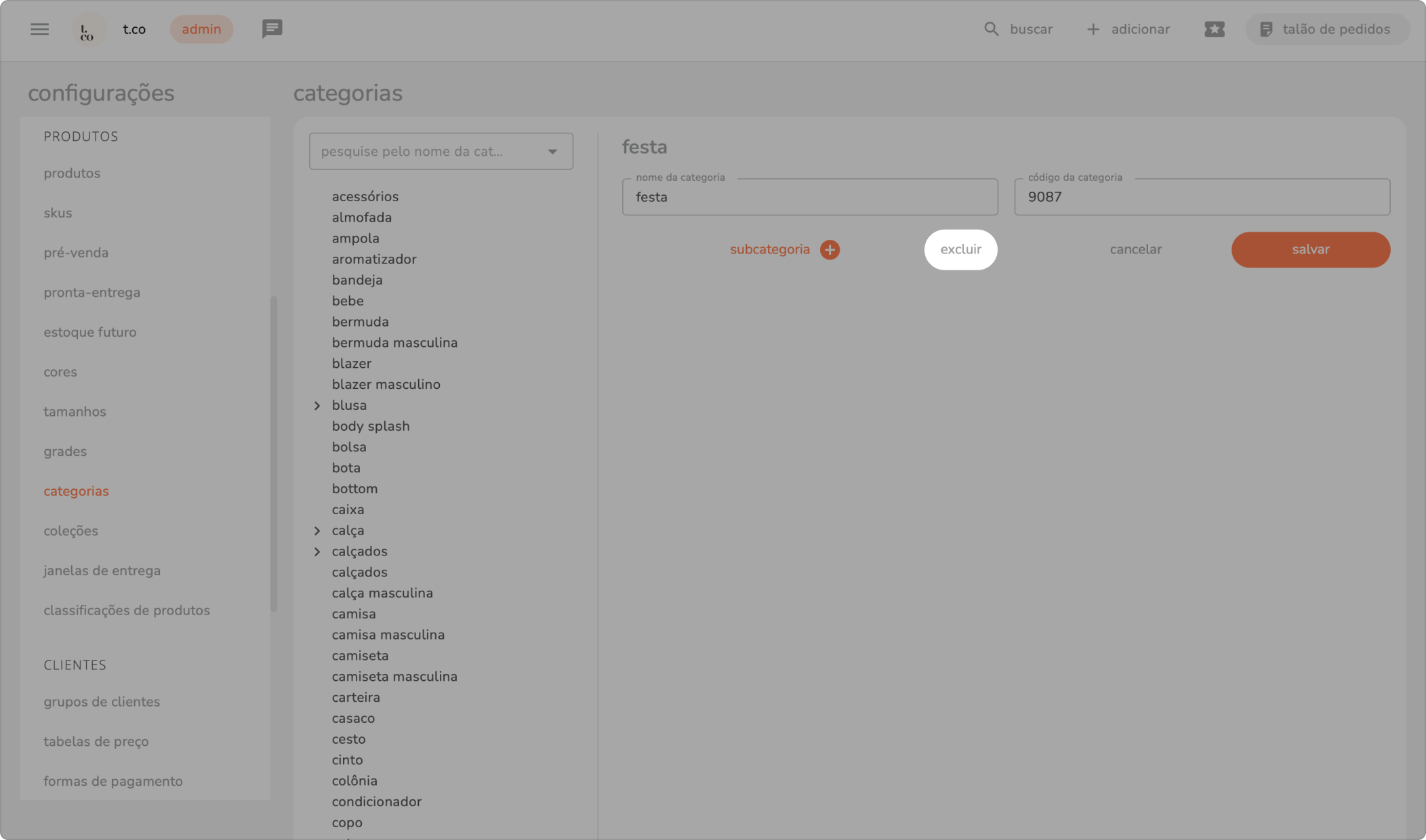Image resolution: width=1426 pixels, height=840 pixels.
Task: Click the t.co logo avatar
Action: pos(88,30)
